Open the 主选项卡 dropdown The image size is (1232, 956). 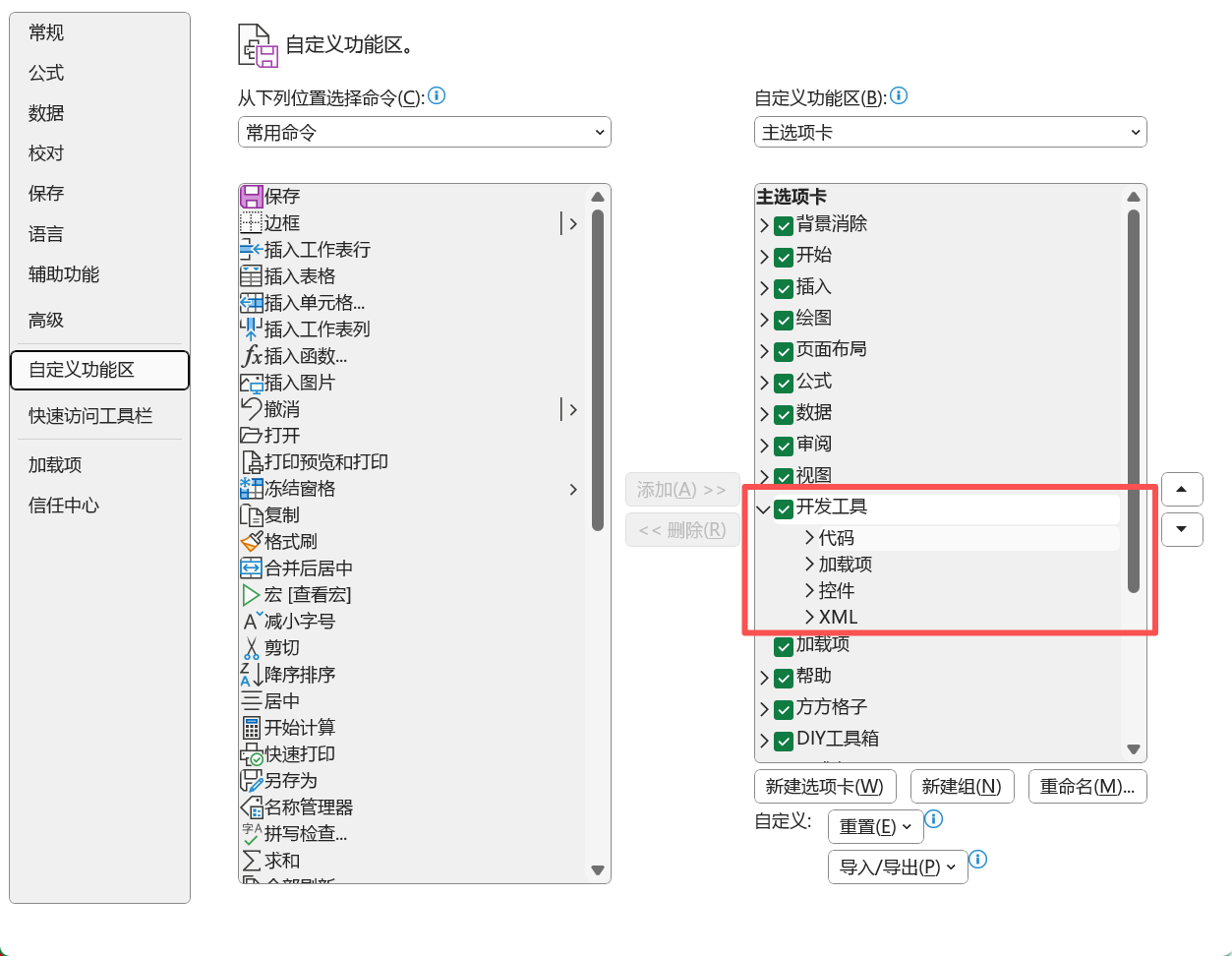point(950,133)
